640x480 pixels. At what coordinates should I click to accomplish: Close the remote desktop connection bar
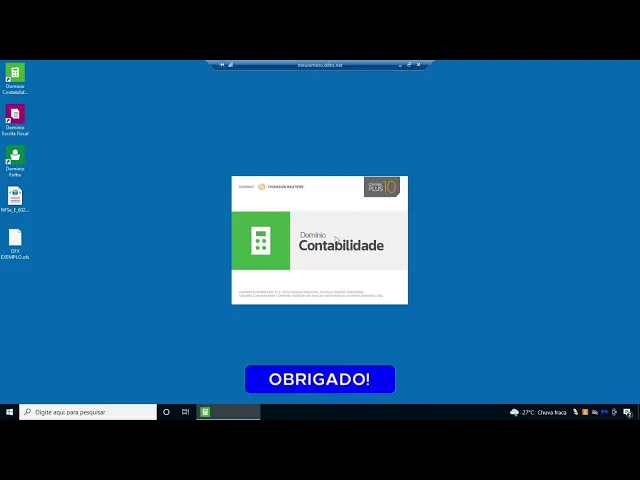418,65
